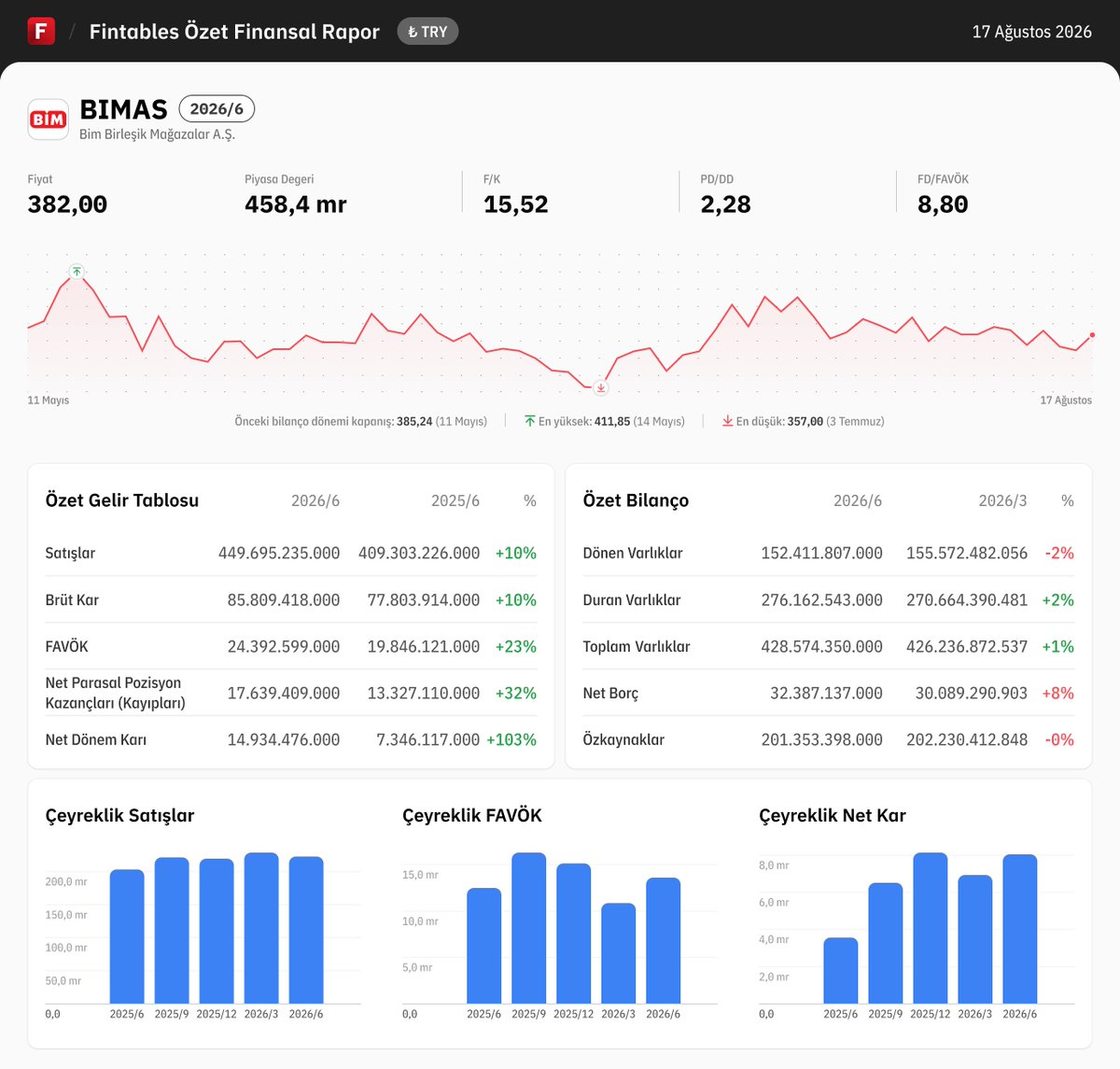Click the BIMAS ticker title
The height and width of the screenshot is (1069, 1120).
coord(124,109)
